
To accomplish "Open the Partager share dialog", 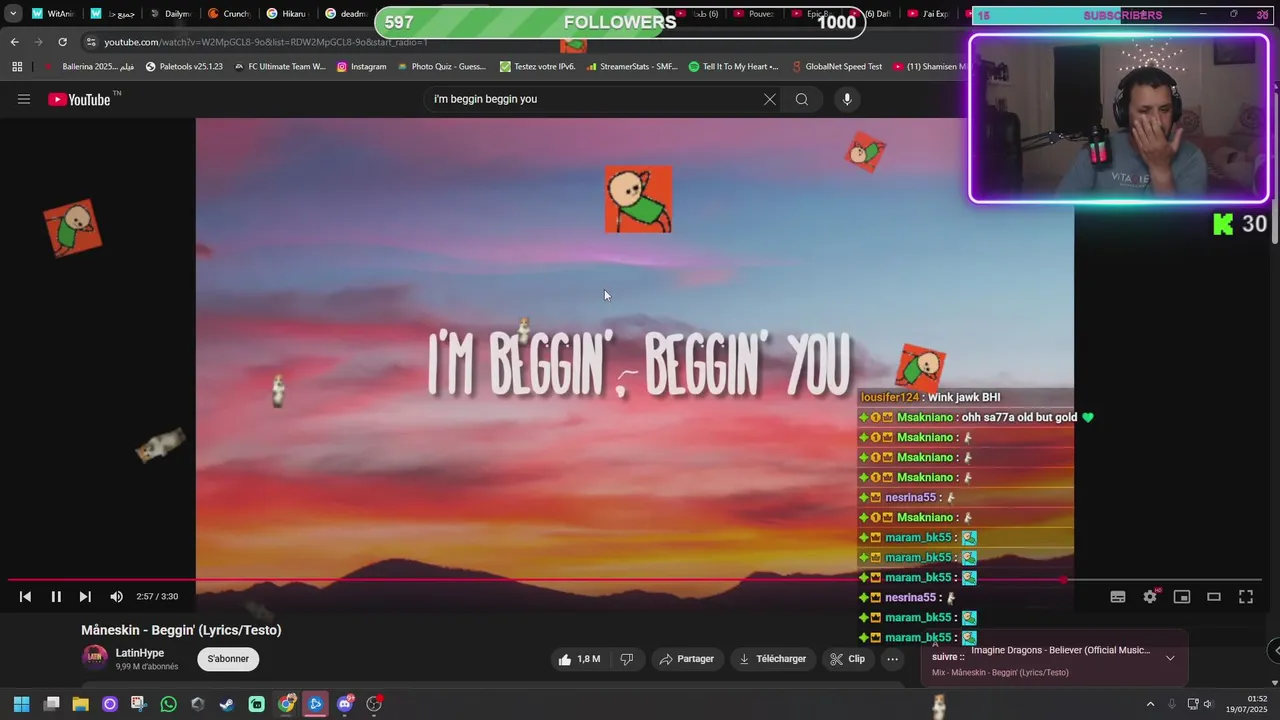I will [x=687, y=659].
